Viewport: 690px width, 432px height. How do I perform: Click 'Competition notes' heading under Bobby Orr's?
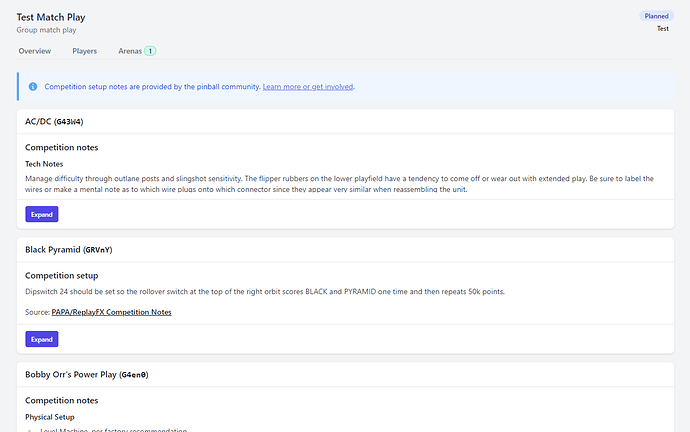click(x=62, y=401)
